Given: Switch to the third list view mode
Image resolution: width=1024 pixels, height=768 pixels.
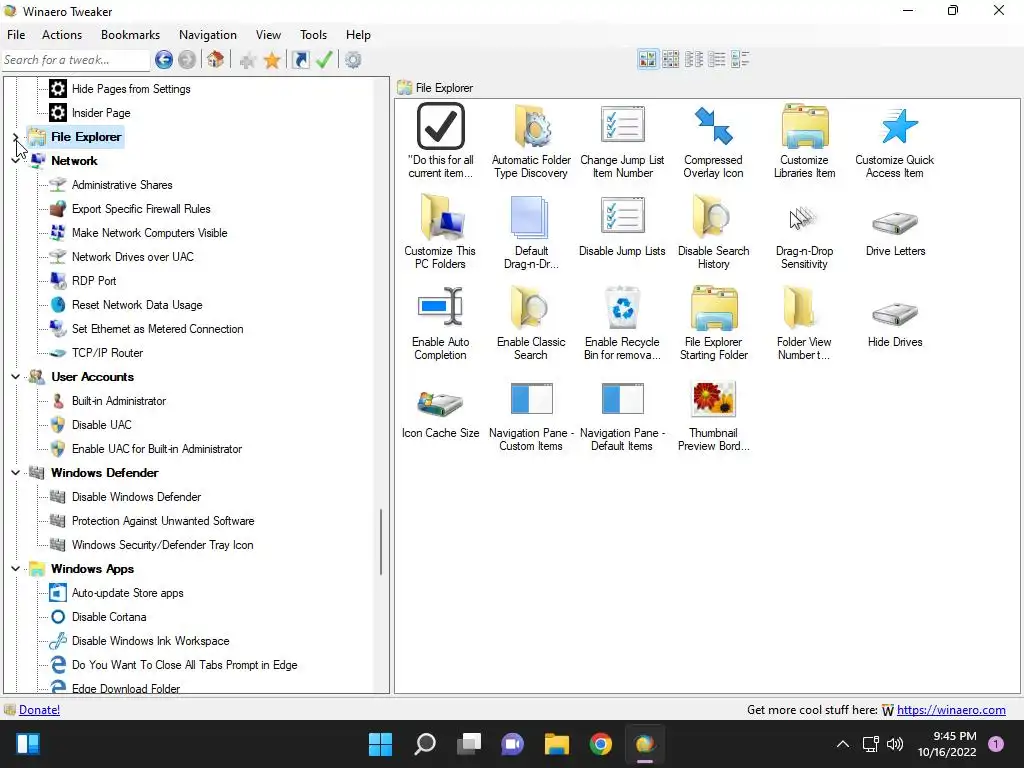Looking at the screenshot, I should (694, 59).
